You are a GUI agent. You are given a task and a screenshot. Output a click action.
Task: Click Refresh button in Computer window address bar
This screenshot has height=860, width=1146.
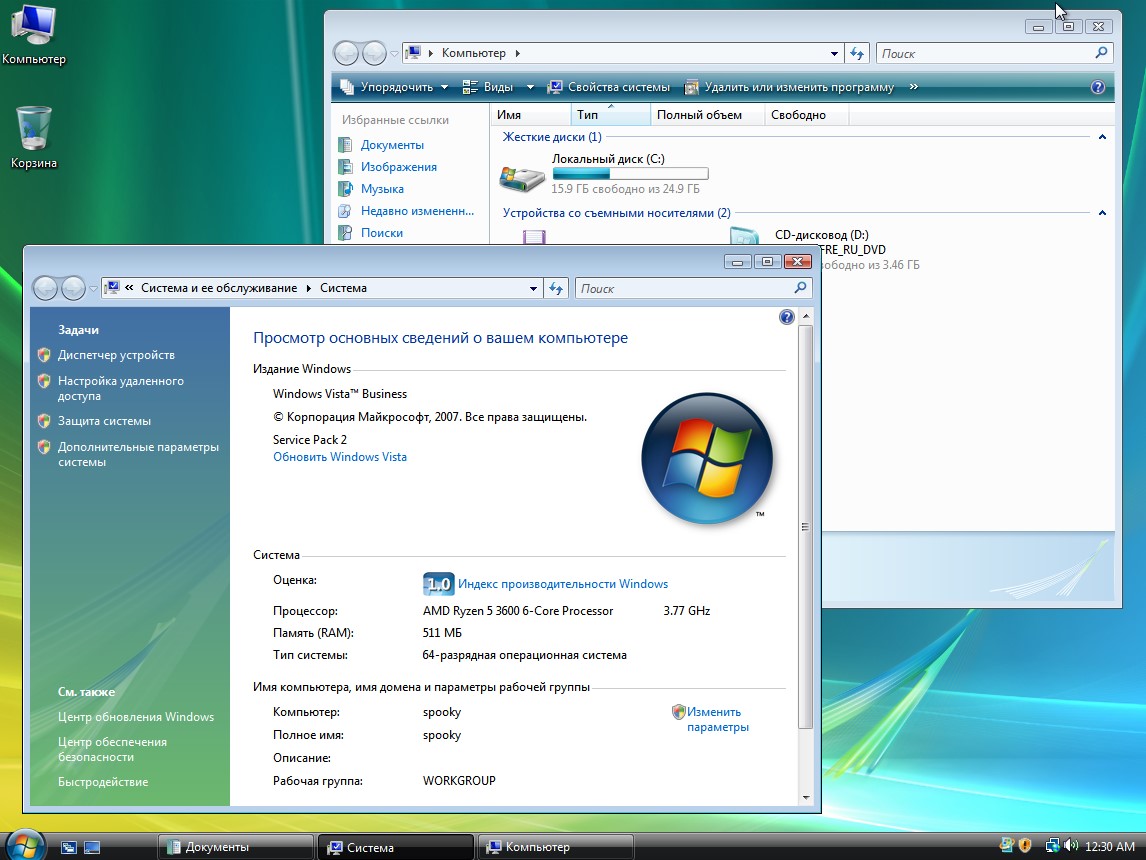[857, 53]
